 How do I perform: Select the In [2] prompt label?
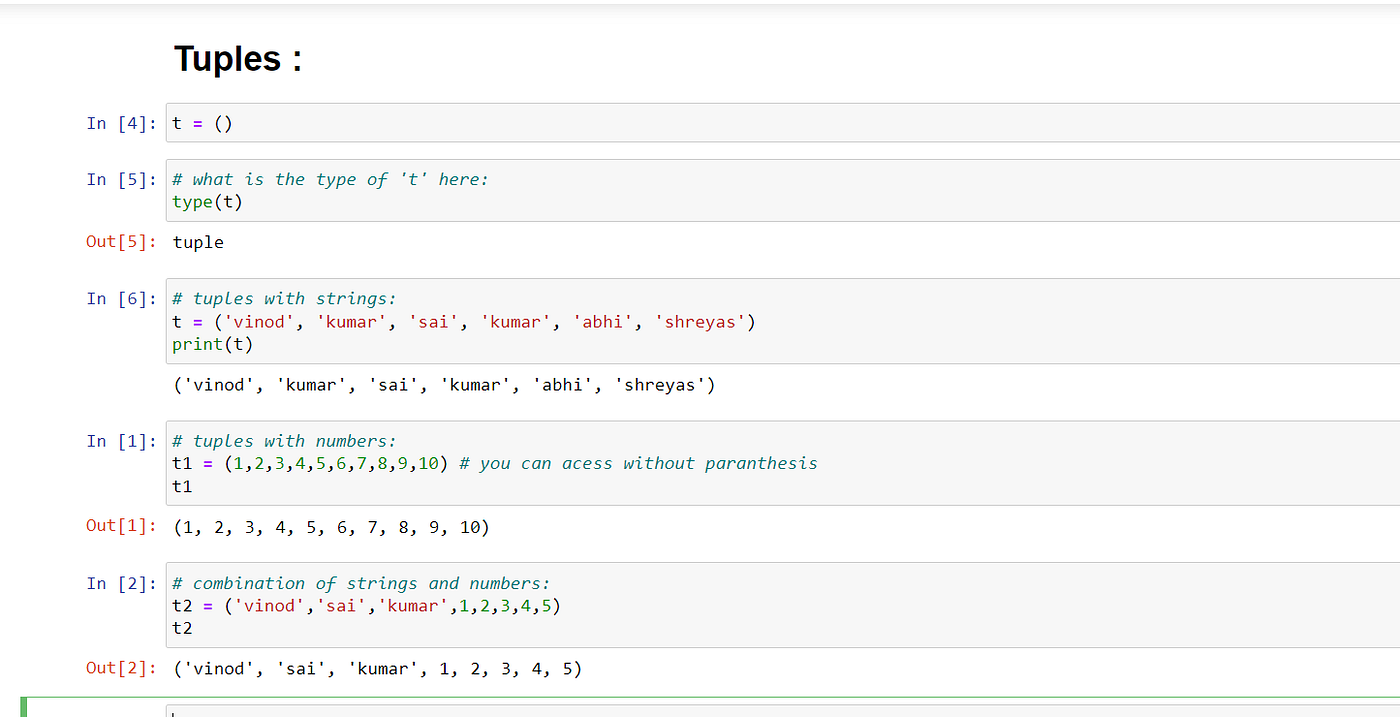[121, 582]
